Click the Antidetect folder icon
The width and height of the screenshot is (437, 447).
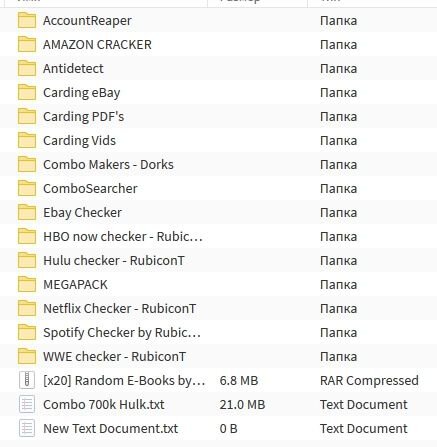(27, 68)
